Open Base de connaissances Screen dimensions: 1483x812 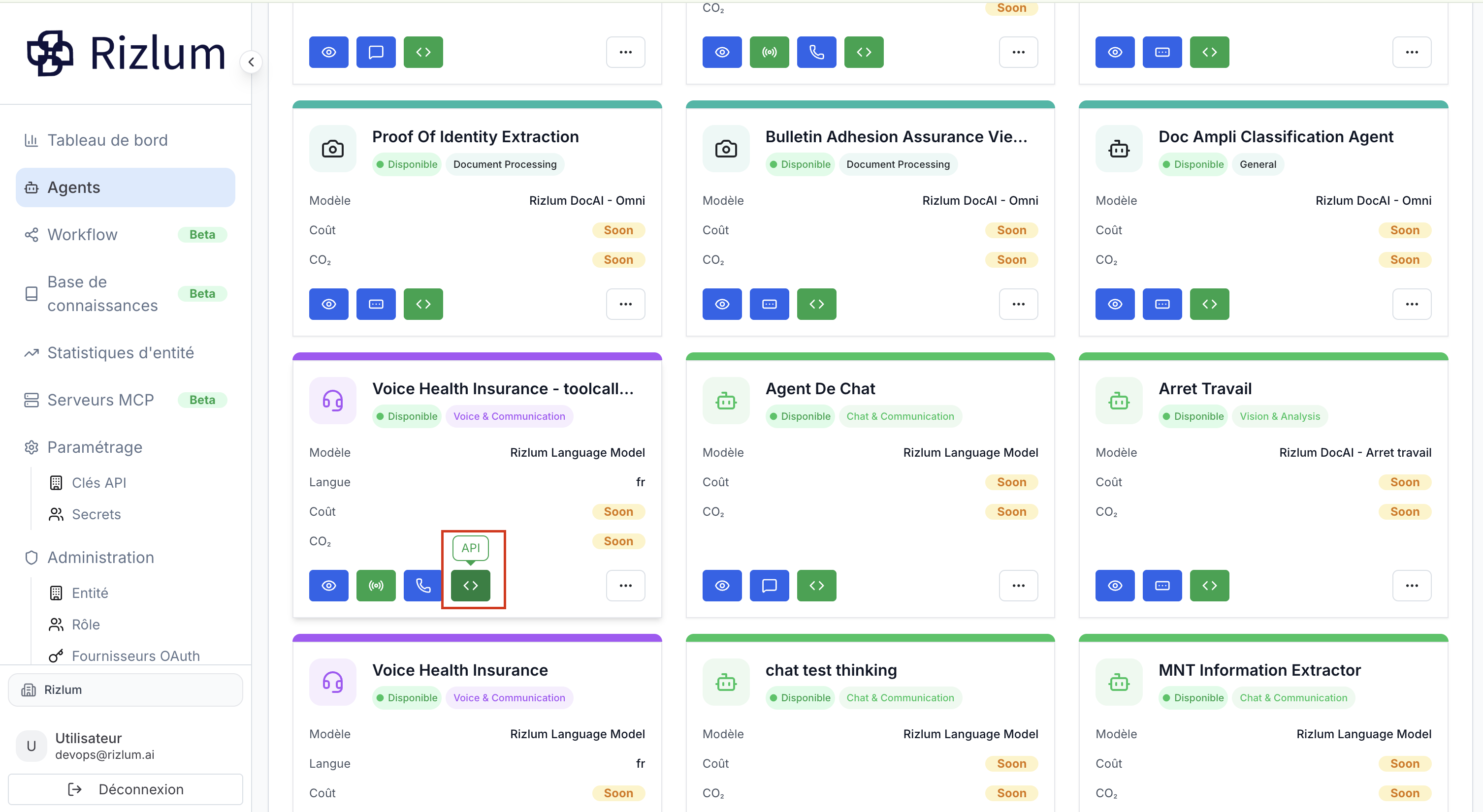click(x=126, y=293)
